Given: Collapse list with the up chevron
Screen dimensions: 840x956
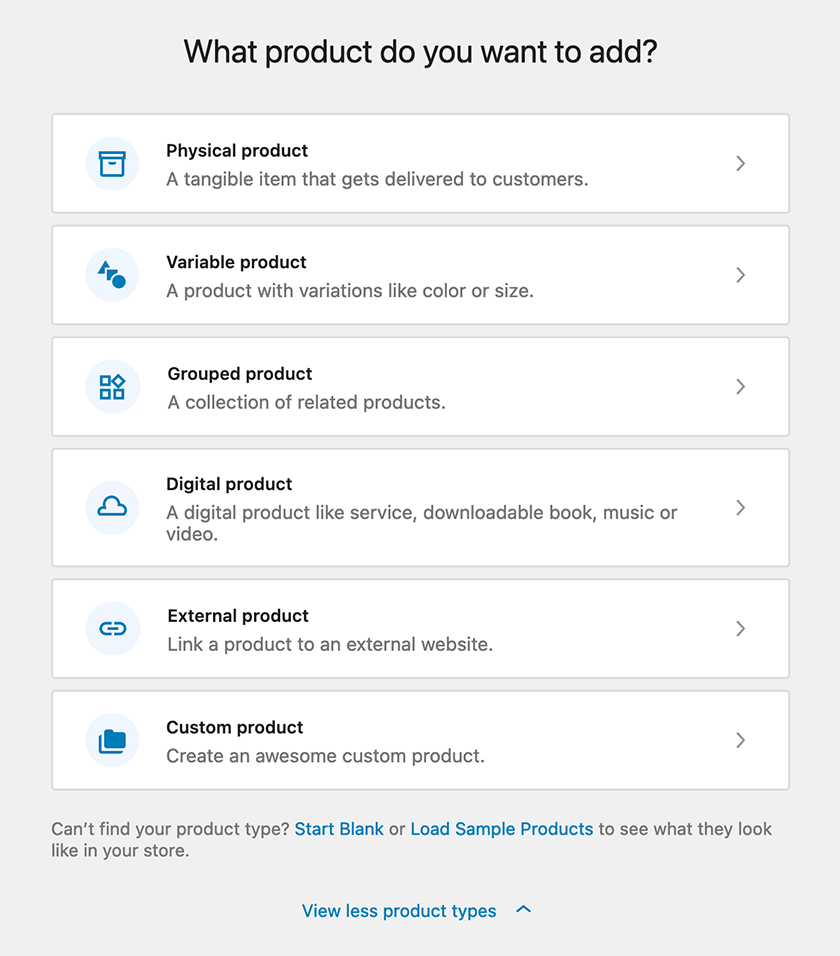Looking at the screenshot, I should 523,910.
